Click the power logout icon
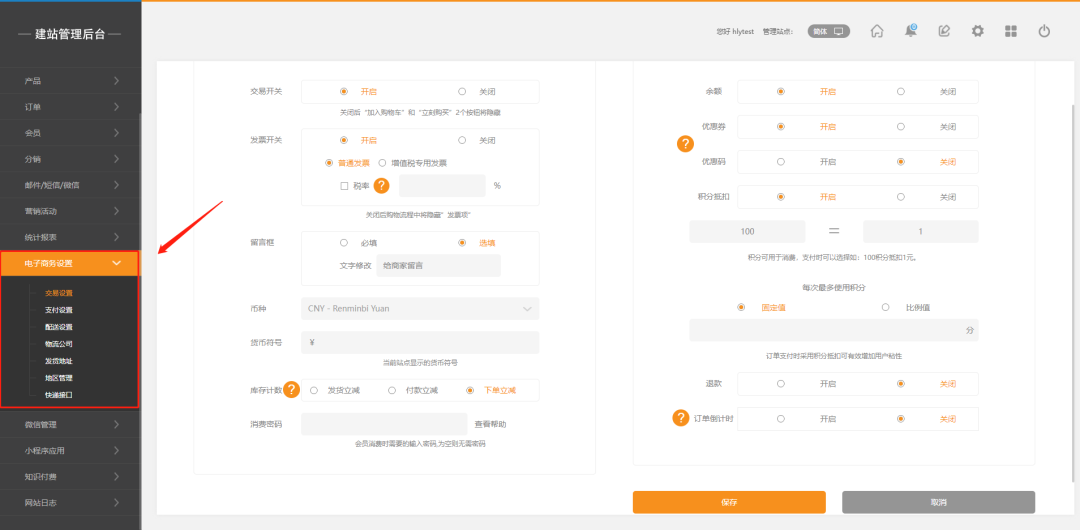The width and height of the screenshot is (1080, 530). pyautogui.click(x=1044, y=31)
